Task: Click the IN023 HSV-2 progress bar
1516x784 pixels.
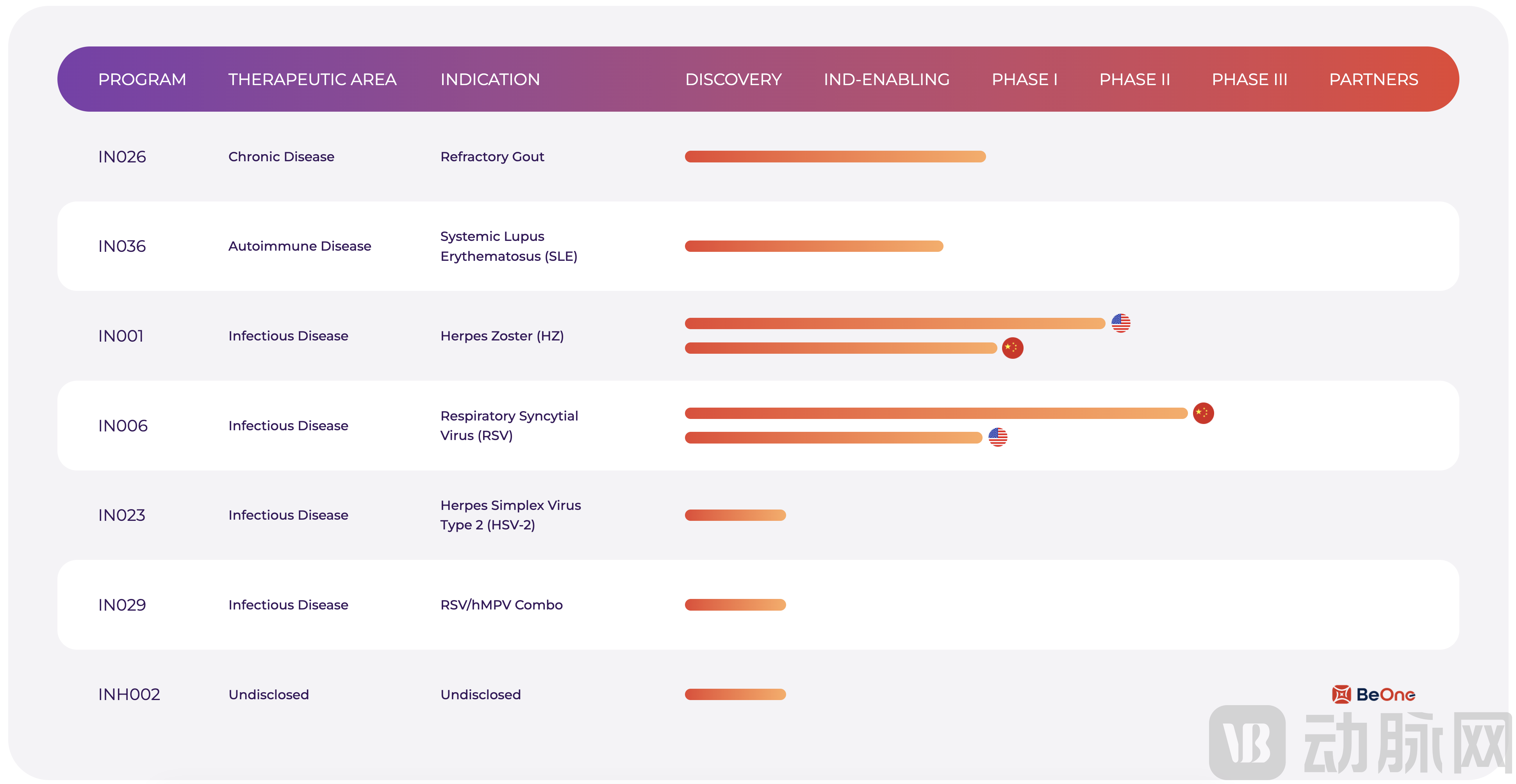Action: [735, 515]
